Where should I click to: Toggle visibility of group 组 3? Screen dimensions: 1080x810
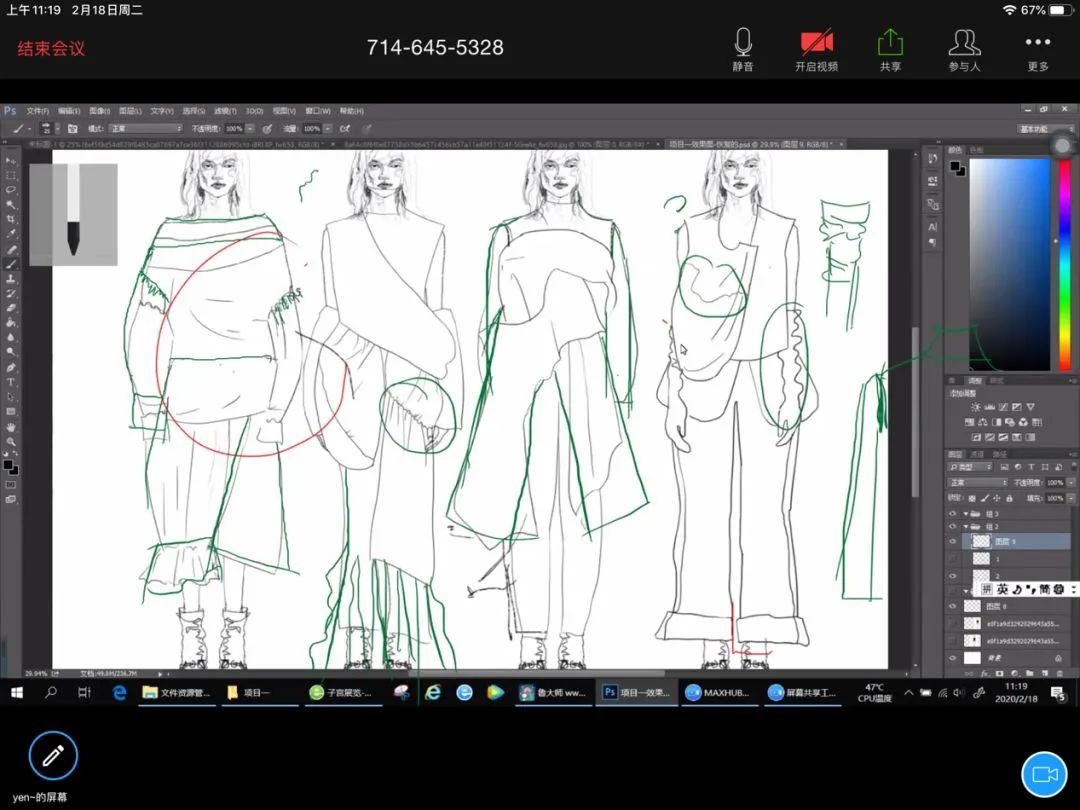(x=953, y=514)
